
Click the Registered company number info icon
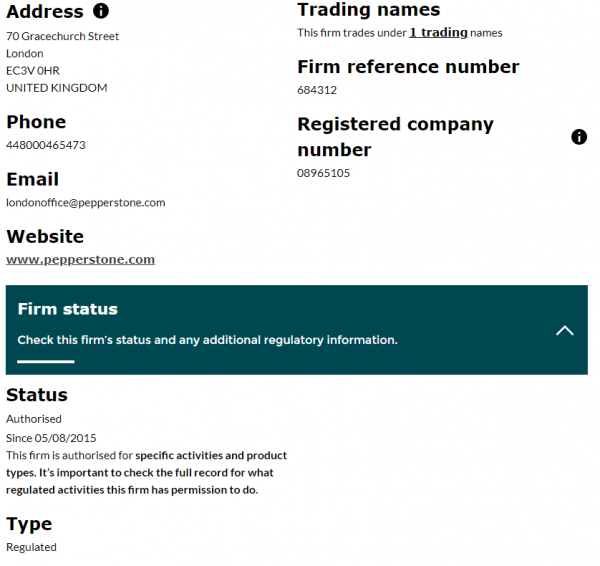coord(579,137)
